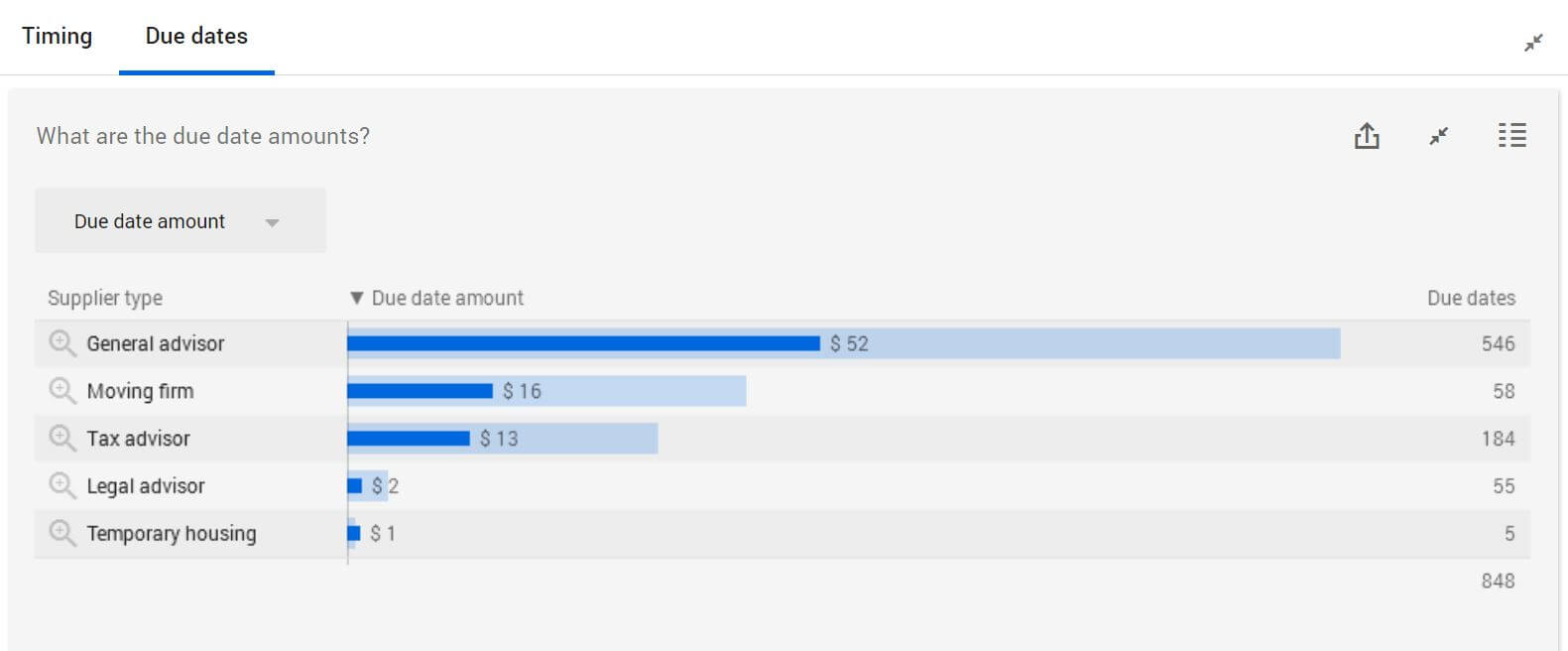Zoom into Temporary housing with its magnifier icon
1568x651 pixels.
[62, 534]
